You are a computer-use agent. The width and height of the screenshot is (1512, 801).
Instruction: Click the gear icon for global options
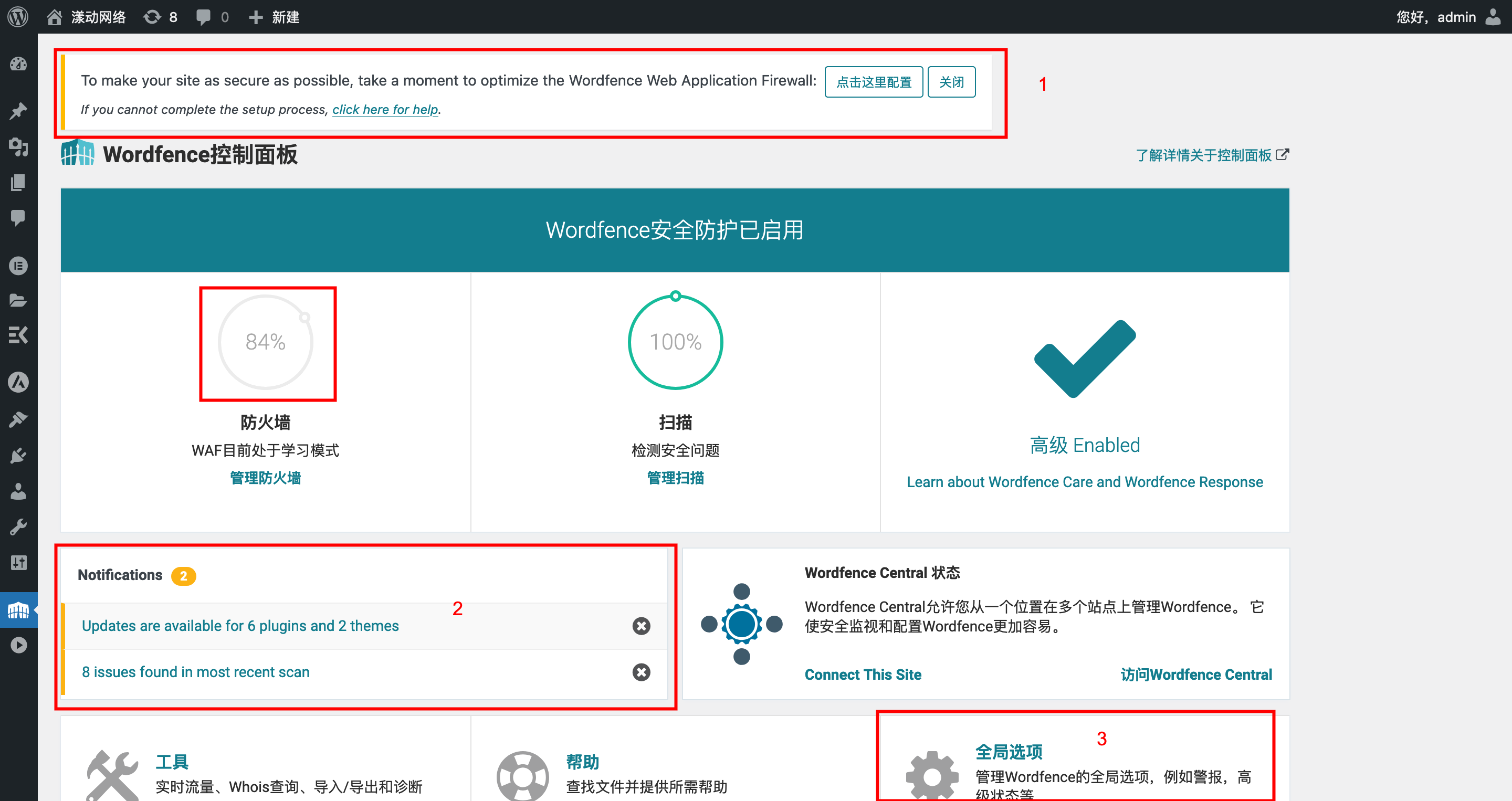(x=931, y=775)
